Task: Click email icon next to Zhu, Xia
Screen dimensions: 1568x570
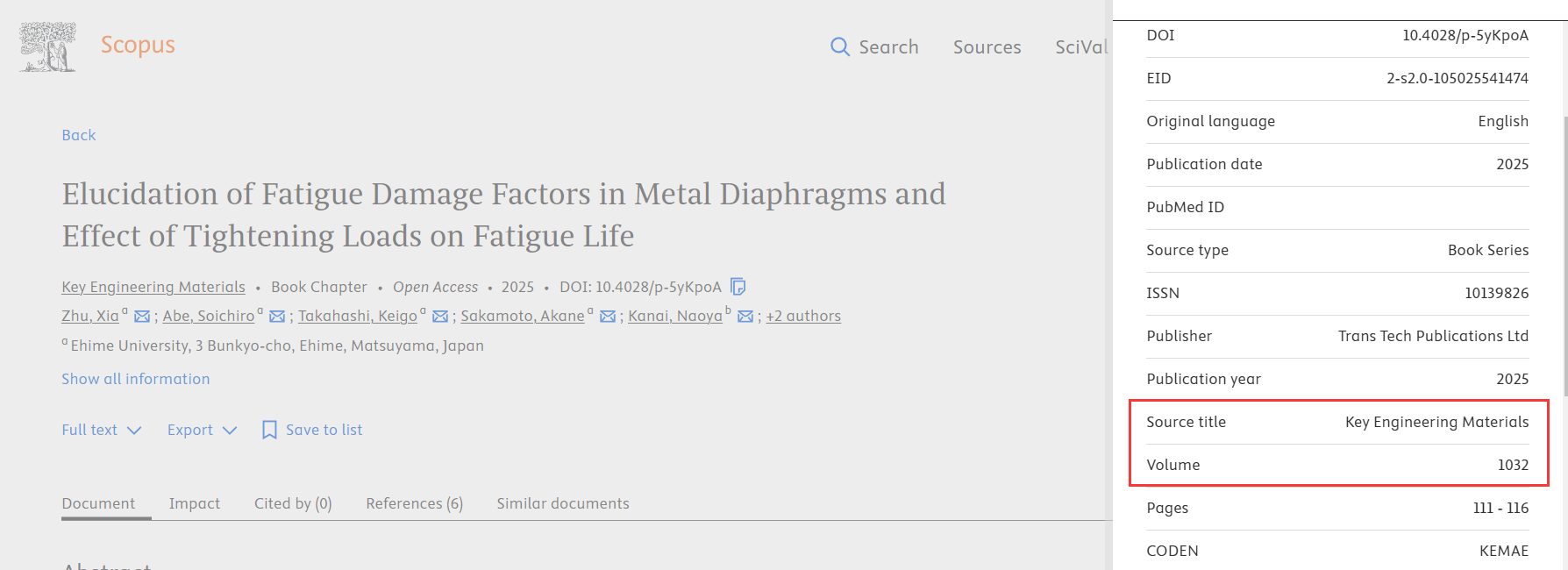Action: 142,317
